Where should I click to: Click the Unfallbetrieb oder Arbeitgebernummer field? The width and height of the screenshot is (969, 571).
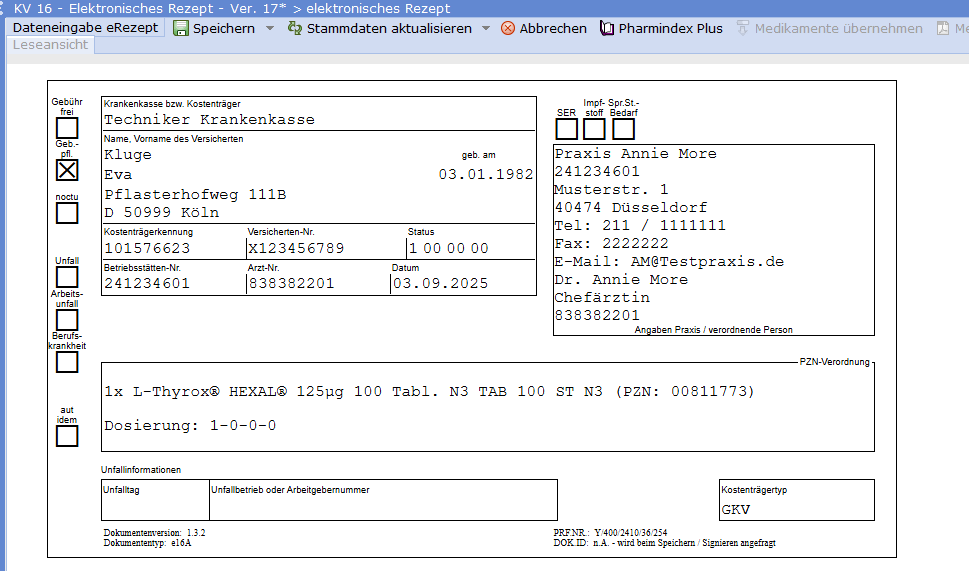tap(383, 500)
